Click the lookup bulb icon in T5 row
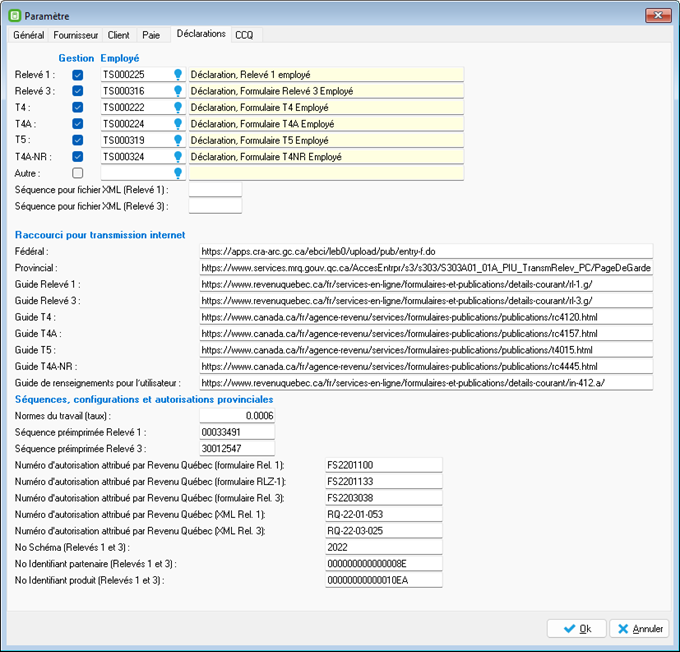The image size is (680, 652). coord(178,141)
